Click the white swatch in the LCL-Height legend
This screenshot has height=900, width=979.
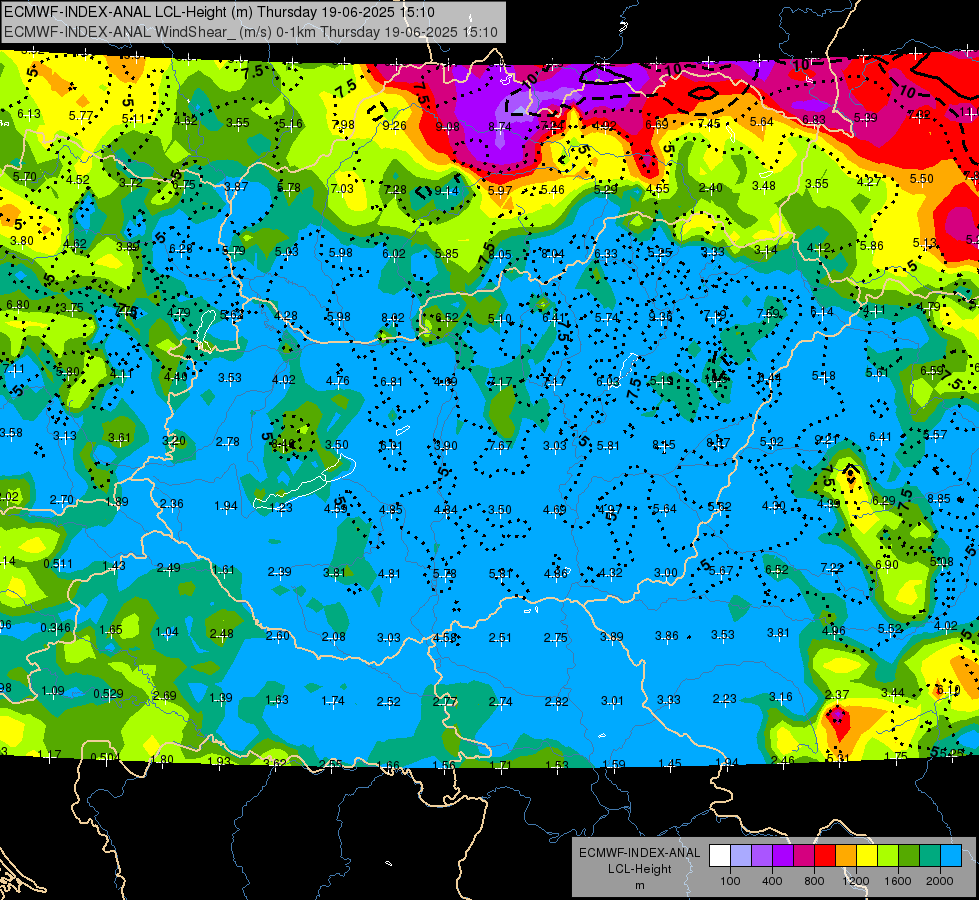point(720,855)
